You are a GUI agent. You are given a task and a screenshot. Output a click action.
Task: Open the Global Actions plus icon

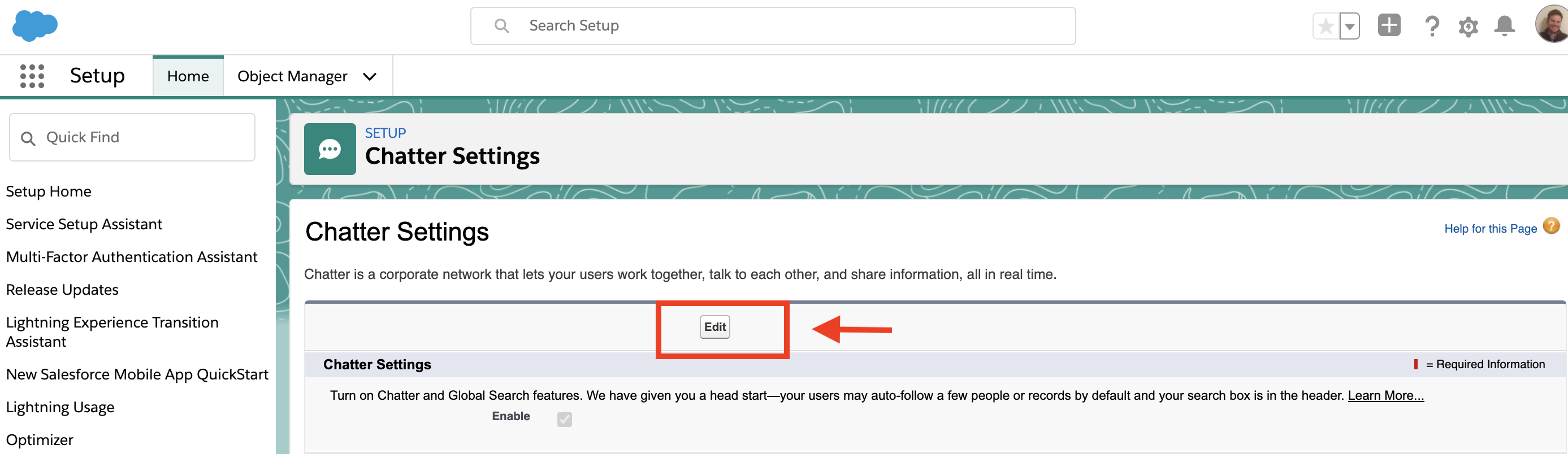[x=1388, y=25]
